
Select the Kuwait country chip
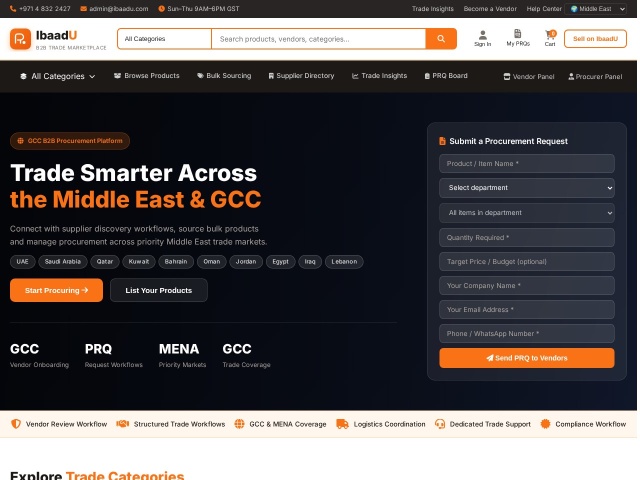[139, 262]
